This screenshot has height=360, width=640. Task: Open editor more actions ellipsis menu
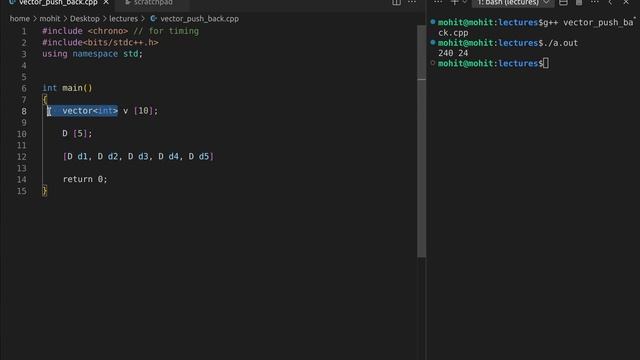[412, 2]
